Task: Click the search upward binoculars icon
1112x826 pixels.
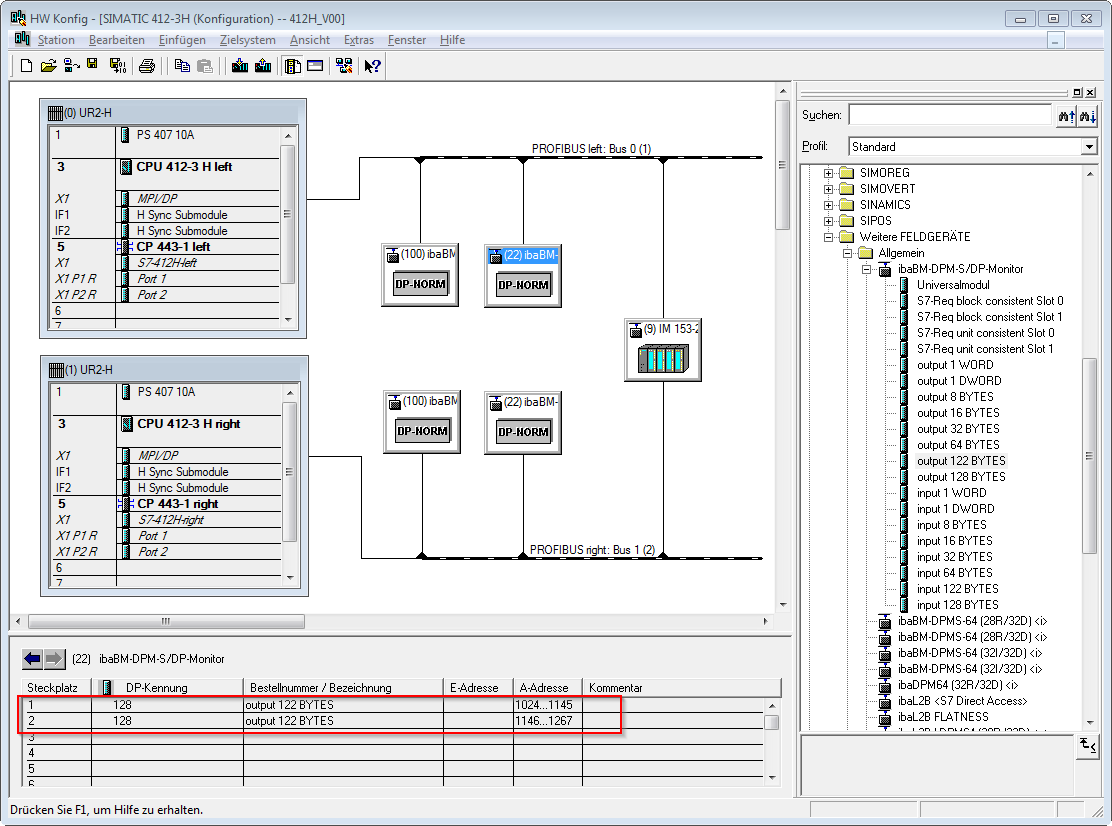Action: [x=1067, y=116]
